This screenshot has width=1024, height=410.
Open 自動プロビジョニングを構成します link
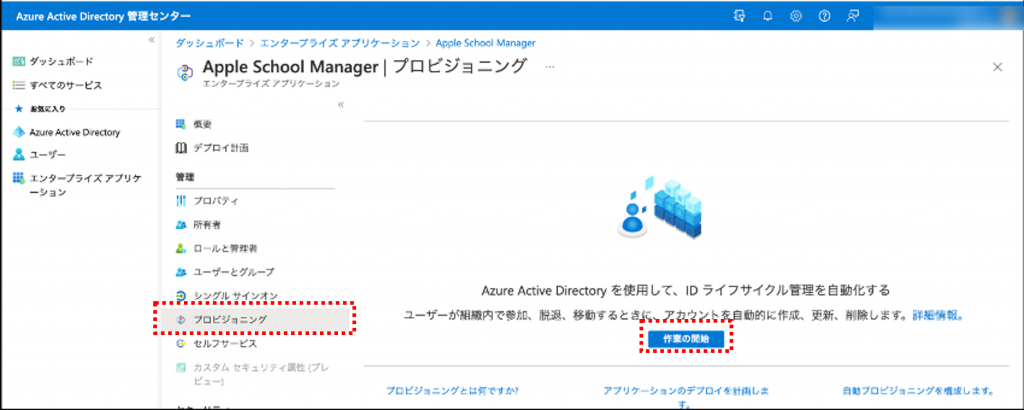918,390
